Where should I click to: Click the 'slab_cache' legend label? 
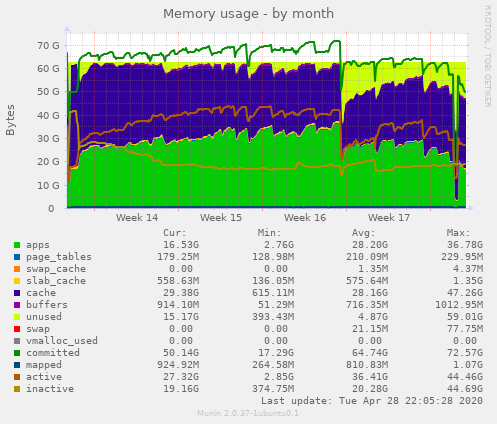(56, 281)
